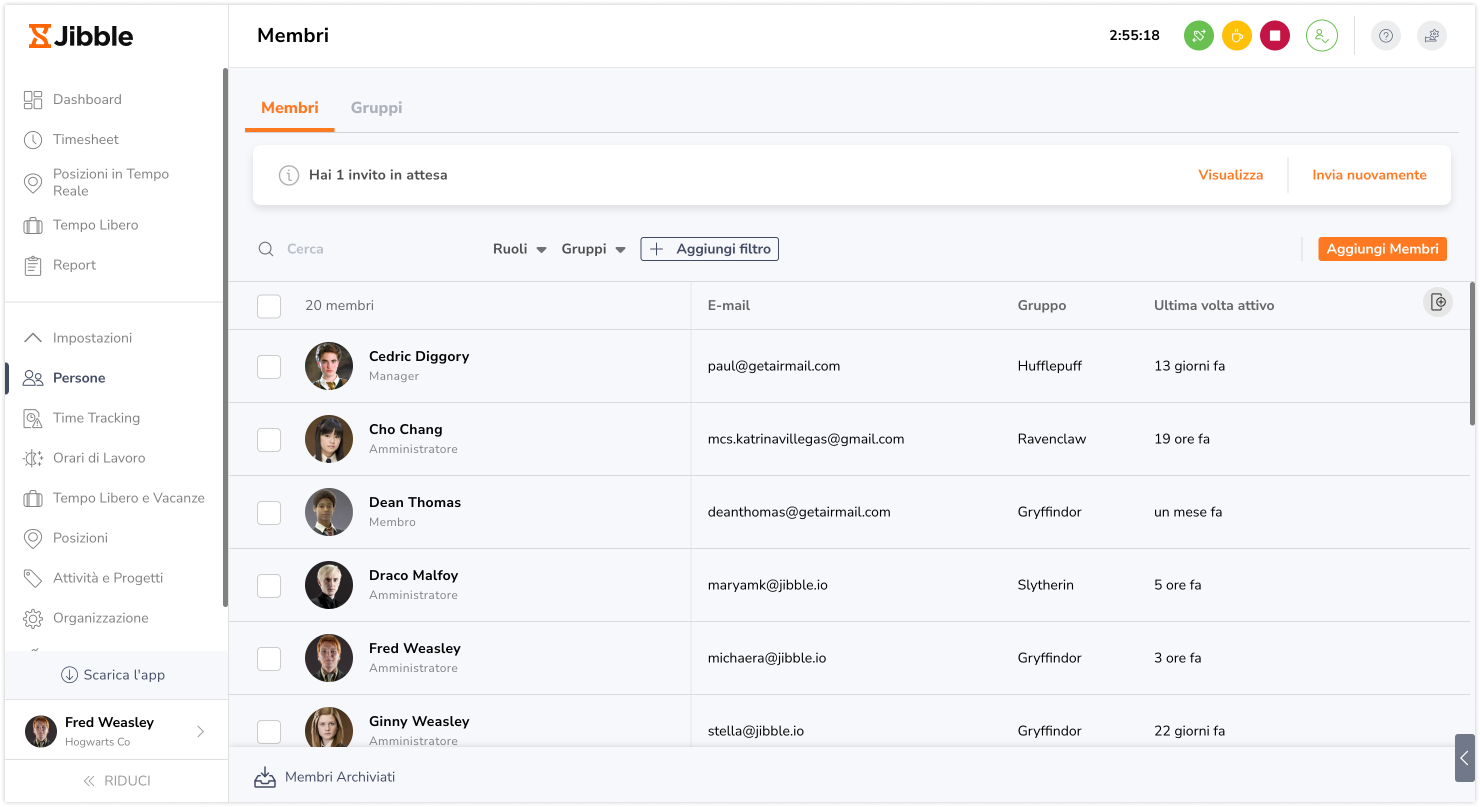Open Dashboard from the sidebar
The image size is (1480, 807).
point(87,99)
